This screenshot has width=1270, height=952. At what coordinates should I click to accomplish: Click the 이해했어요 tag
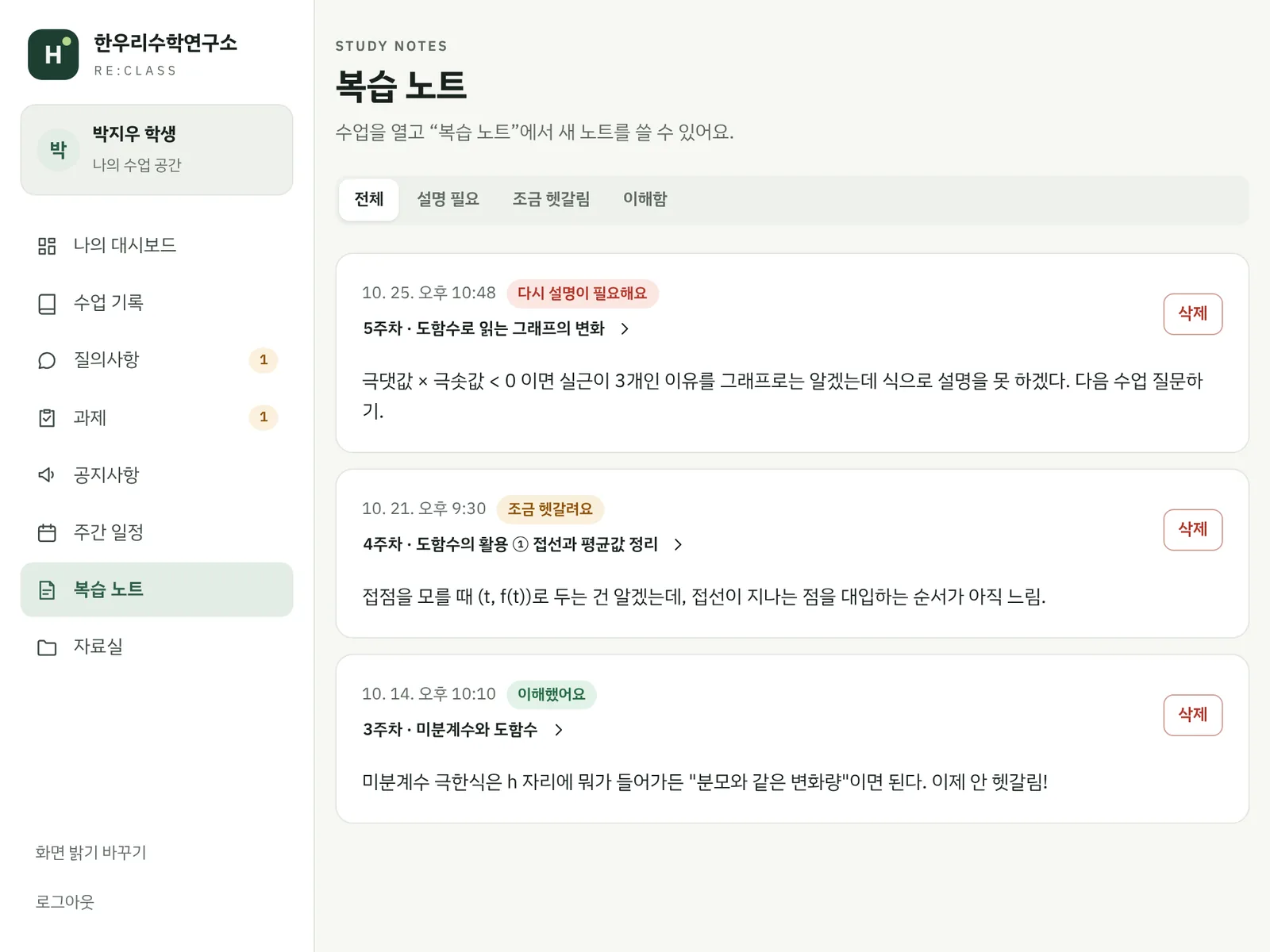click(x=551, y=694)
